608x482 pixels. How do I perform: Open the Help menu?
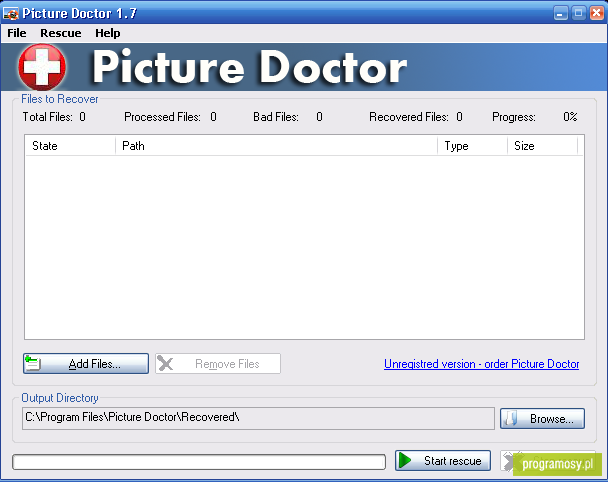108,33
